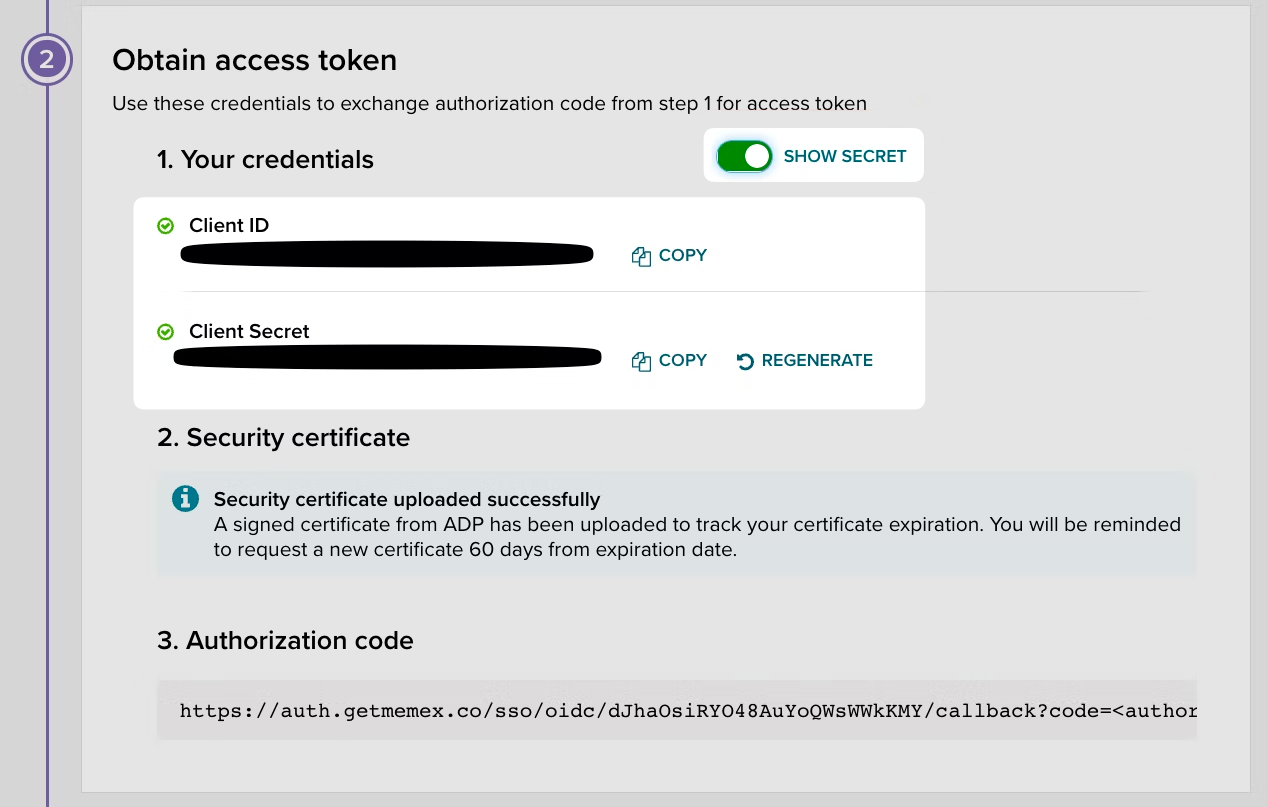Click COPY next to the Client ID
Image resolution: width=1267 pixels, height=807 pixels.
[683, 256]
